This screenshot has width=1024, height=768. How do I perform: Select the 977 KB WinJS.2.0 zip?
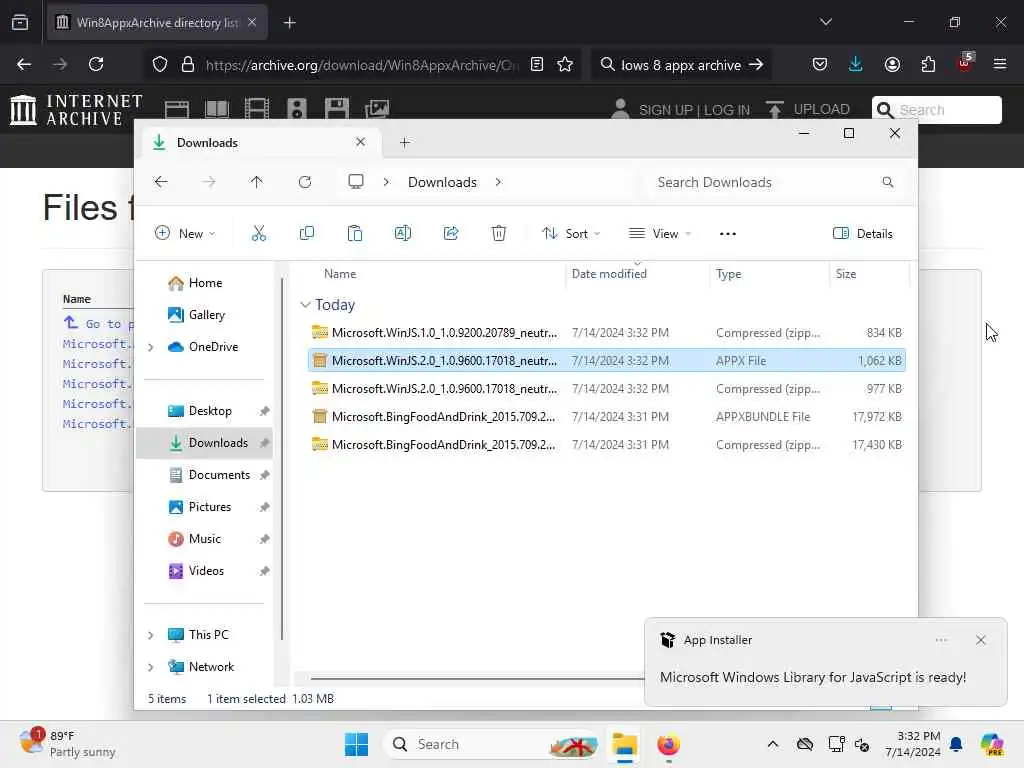[x=607, y=389]
